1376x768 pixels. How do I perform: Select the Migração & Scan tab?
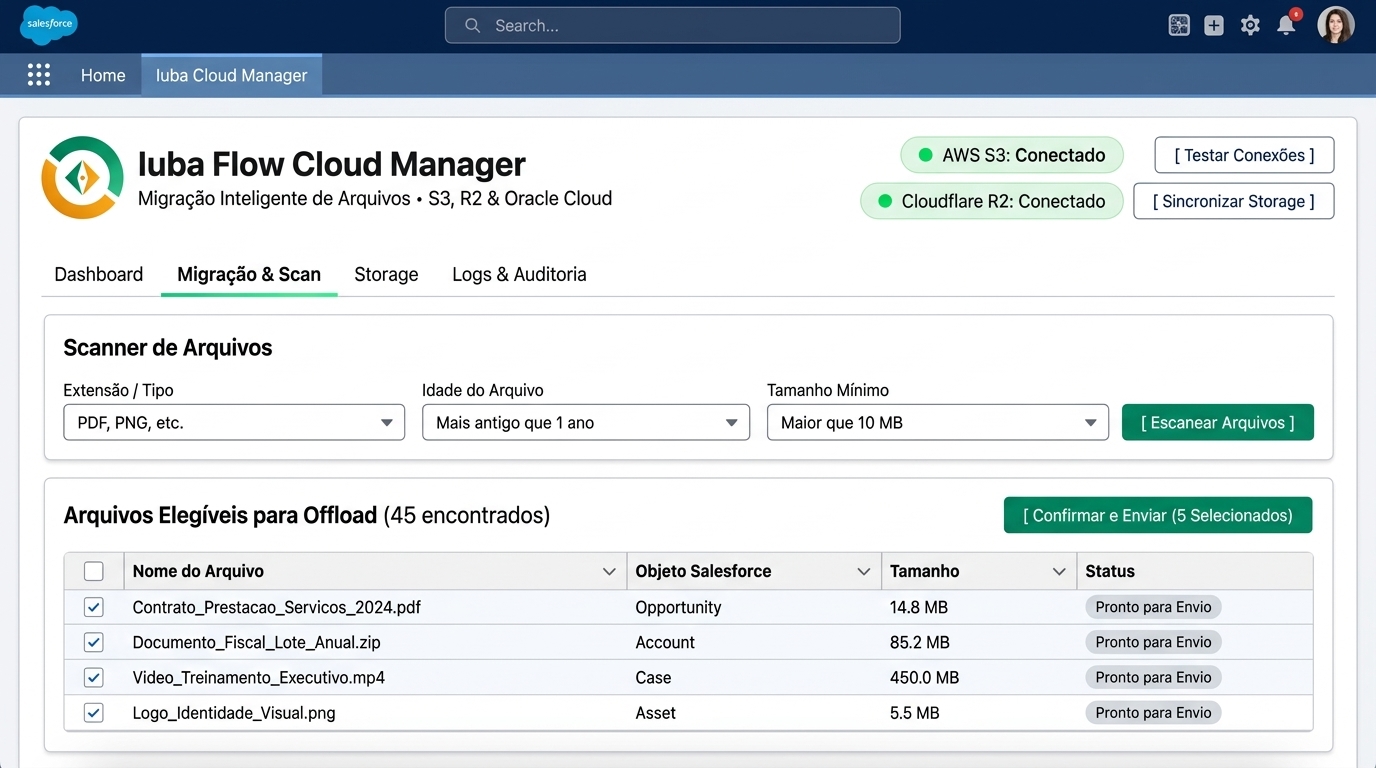249,274
